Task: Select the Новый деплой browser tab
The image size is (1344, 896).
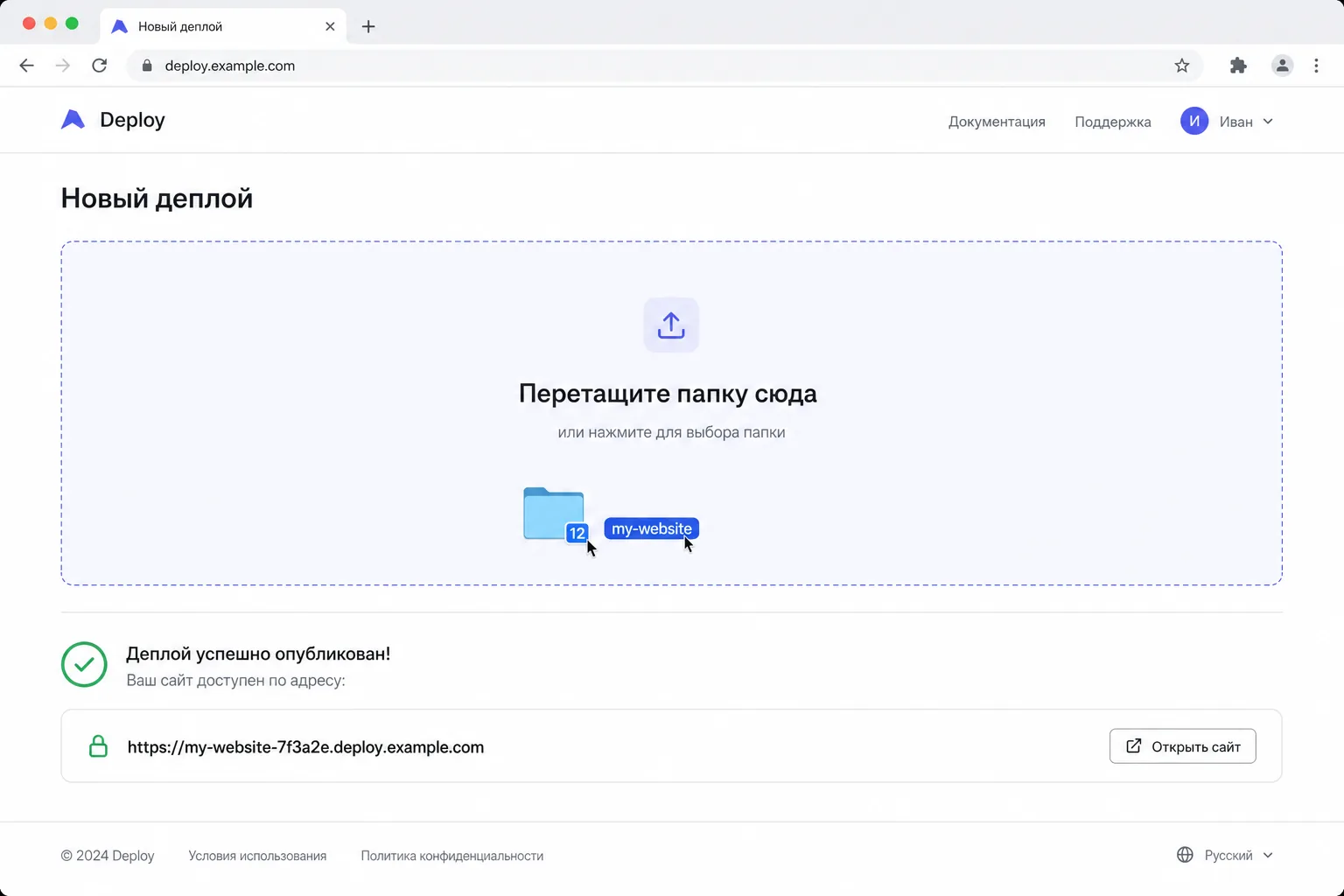Action: (223, 26)
